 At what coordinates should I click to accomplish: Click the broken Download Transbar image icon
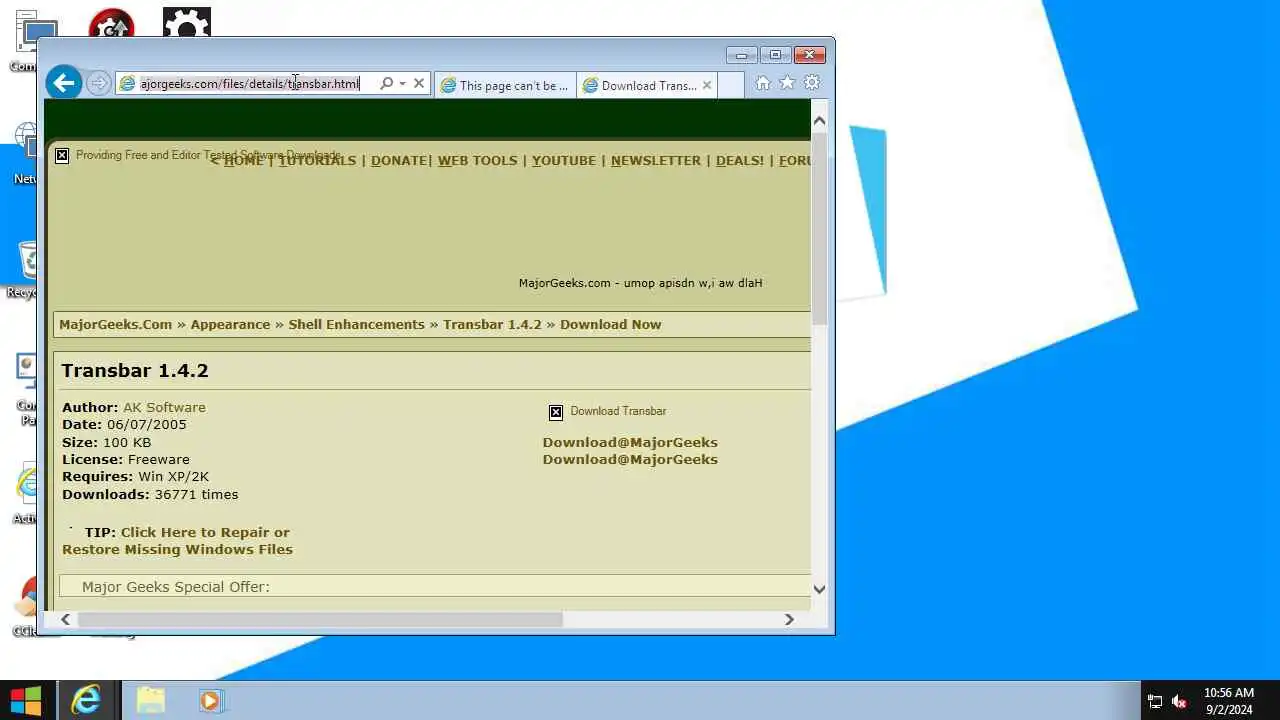tap(556, 412)
